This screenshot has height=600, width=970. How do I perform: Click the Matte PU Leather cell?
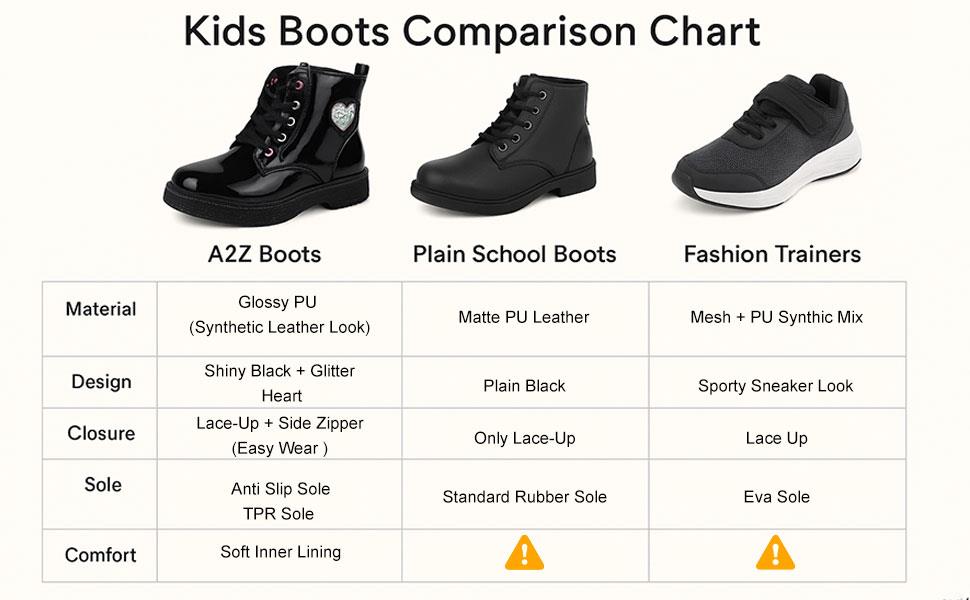pos(524,317)
